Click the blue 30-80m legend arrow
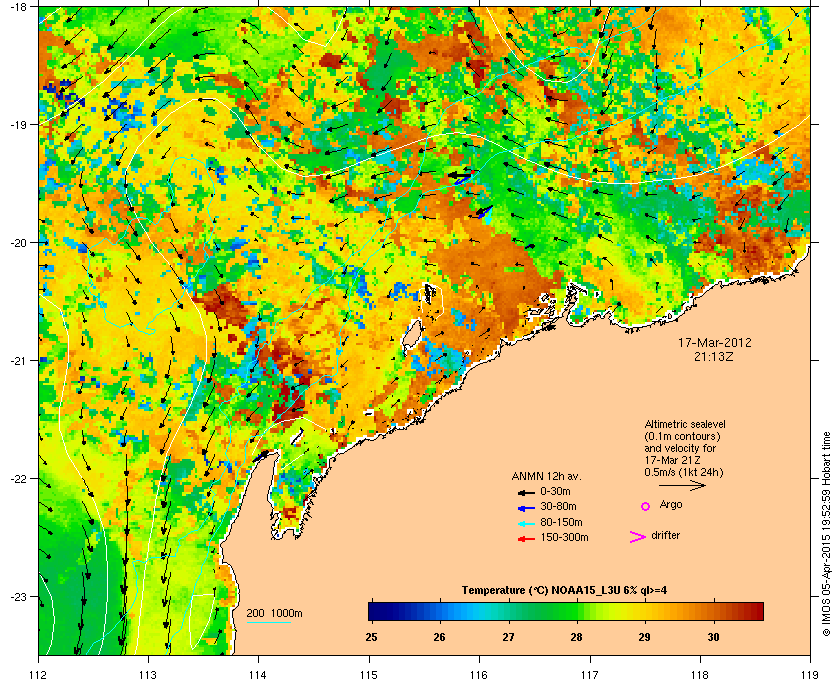Image resolution: width=840 pixels, height=680 pixels. [526, 508]
